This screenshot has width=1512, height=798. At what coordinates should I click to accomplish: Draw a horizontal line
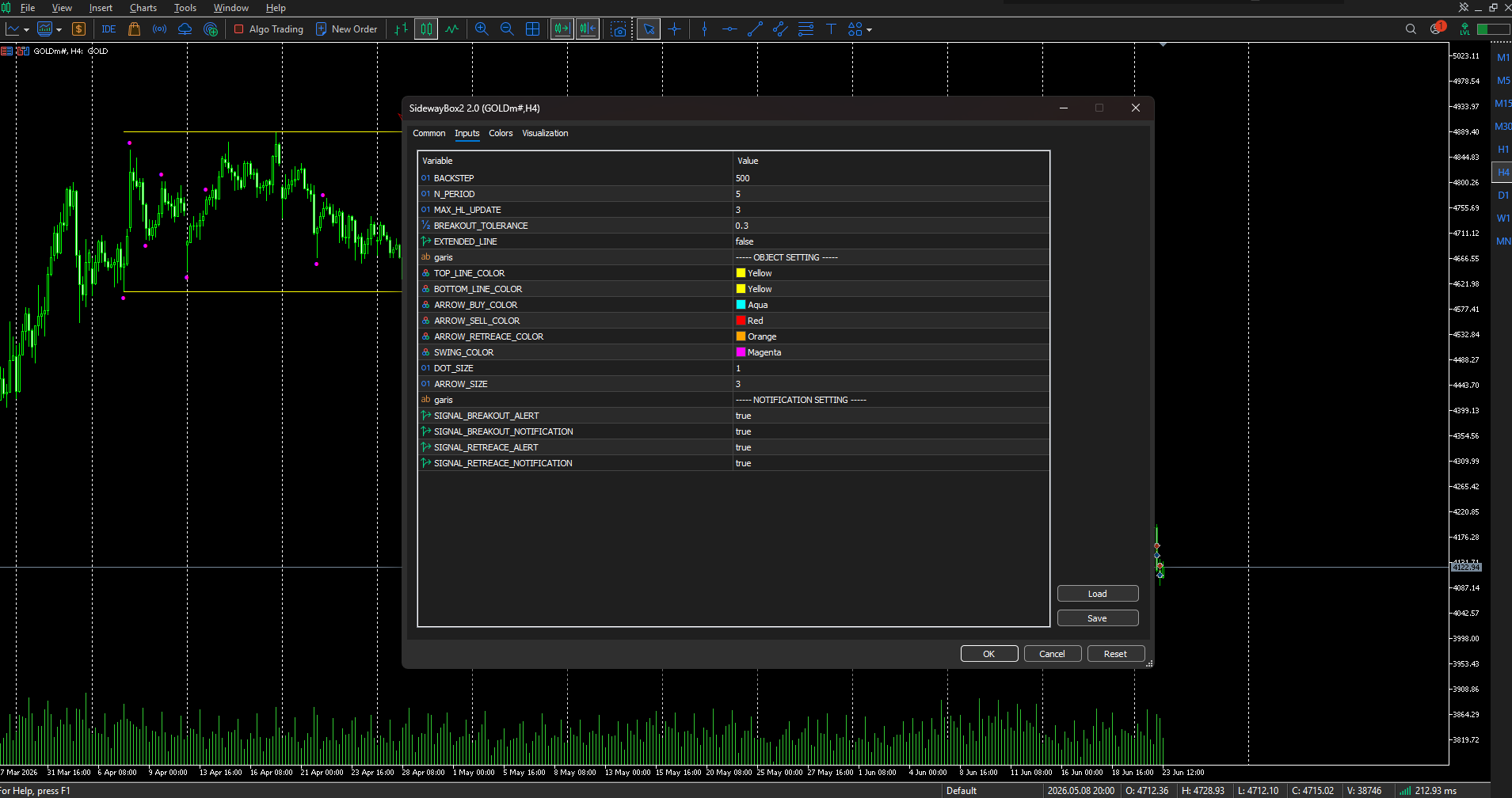point(729,29)
